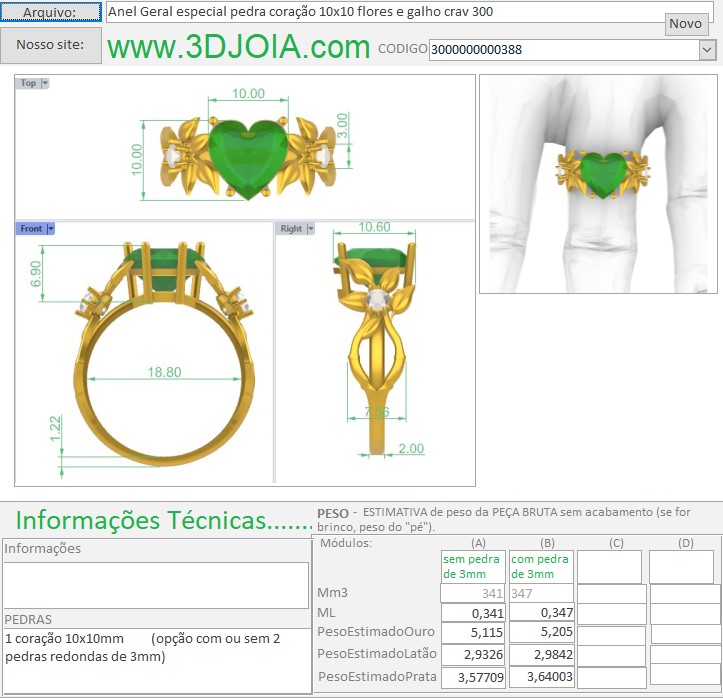Image resolution: width=723 pixels, height=698 pixels.
Task: Select the PesoEstimadoPrata value 3,64003
Action: point(541,677)
